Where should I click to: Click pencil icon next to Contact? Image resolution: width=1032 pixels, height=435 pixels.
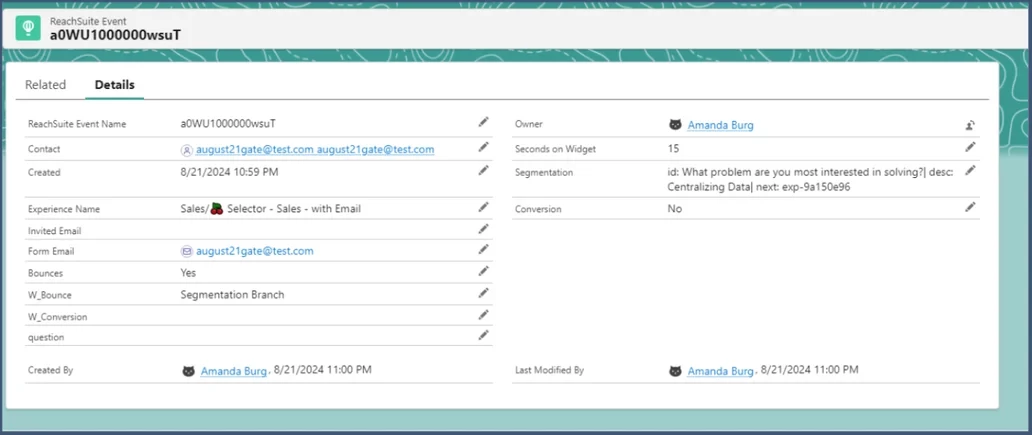pyautogui.click(x=484, y=147)
